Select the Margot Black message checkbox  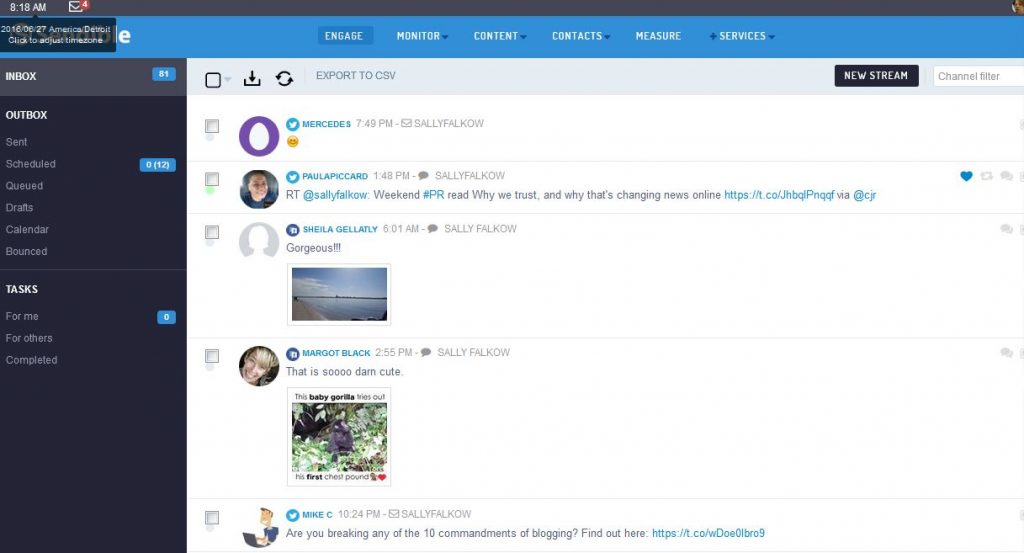[x=212, y=356]
